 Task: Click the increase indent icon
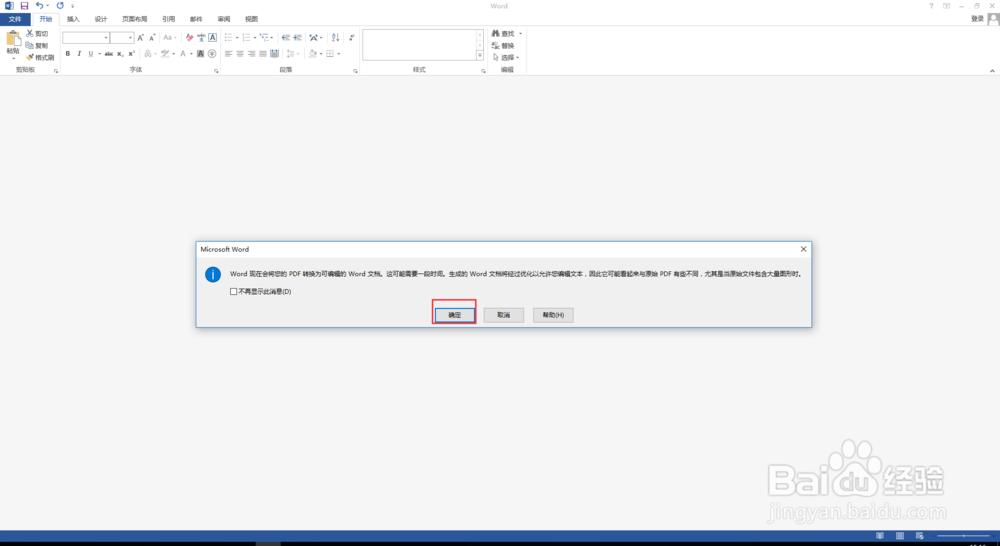point(297,38)
